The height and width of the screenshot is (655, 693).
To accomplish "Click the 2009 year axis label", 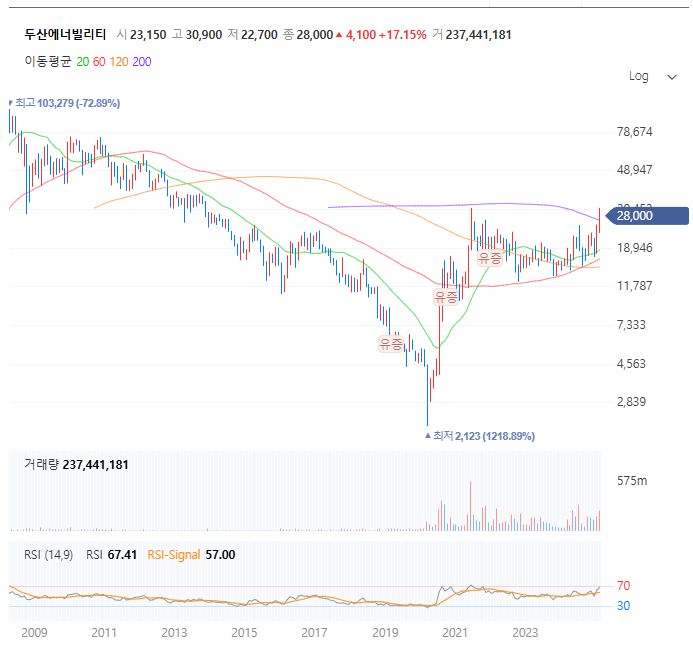I will [34, 633].
